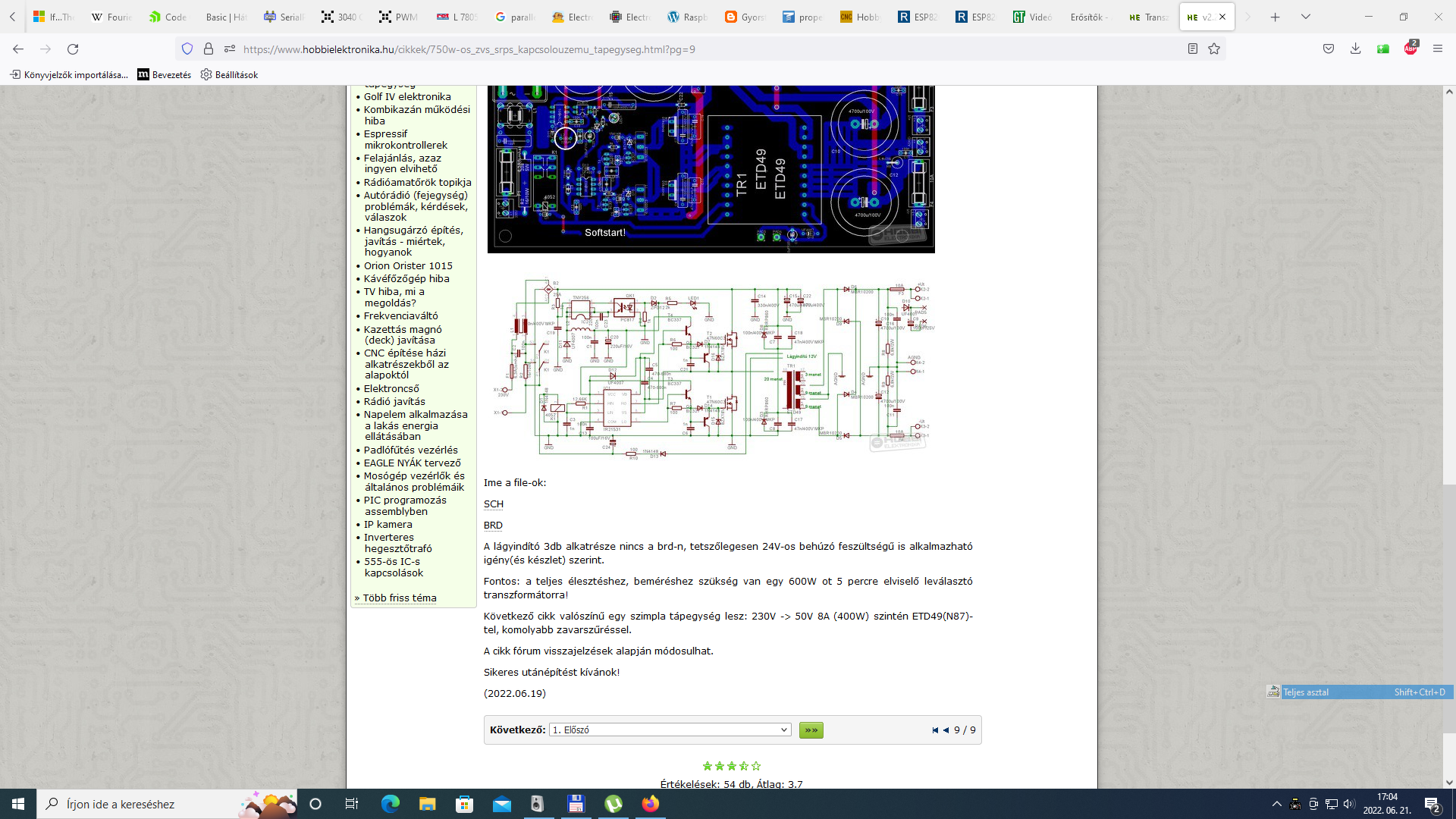The height and width of the screenshot is (819, 1456).
Task: Open the Adblock Plus extension icon
Action: point(1410,49)
